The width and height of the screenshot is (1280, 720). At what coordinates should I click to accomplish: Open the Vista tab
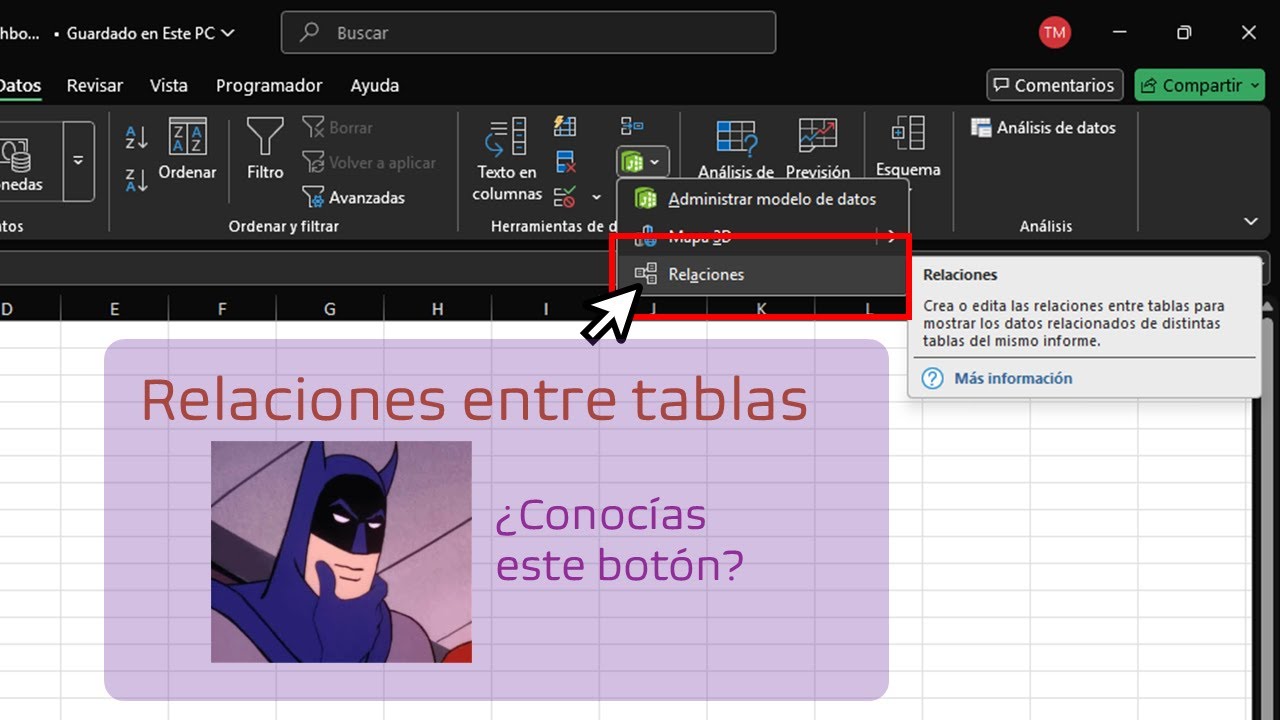coord(169,86)
